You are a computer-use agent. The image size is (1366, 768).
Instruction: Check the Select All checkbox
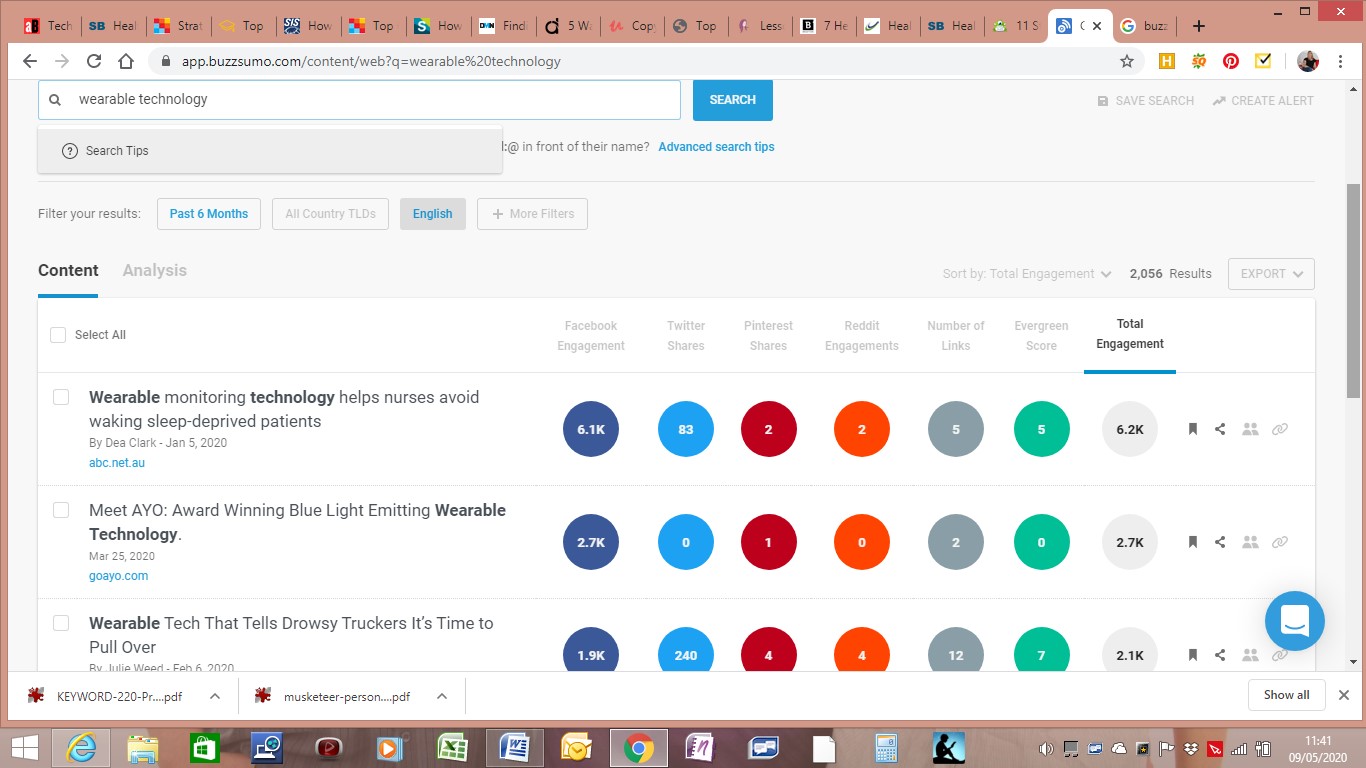coord(58,335)
